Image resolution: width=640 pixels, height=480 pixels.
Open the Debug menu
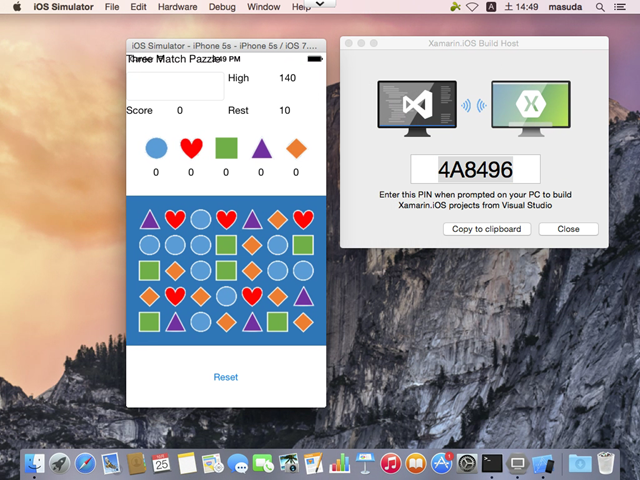click(223, 7)
